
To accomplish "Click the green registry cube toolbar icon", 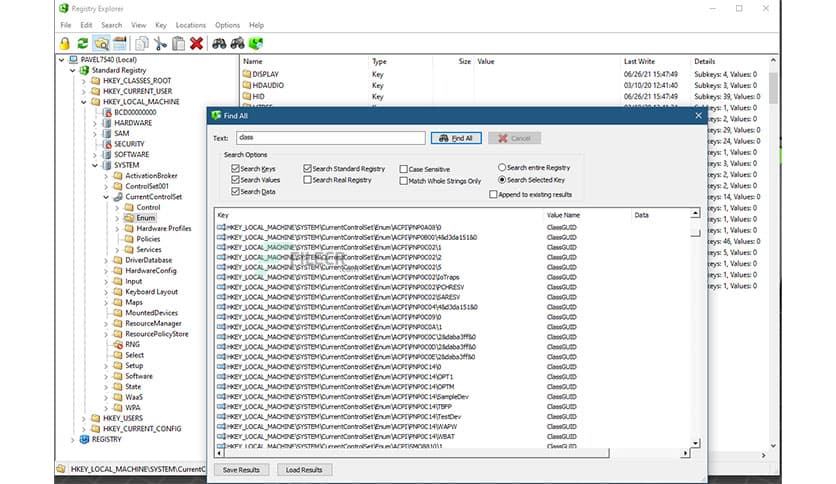I will 256,43.
